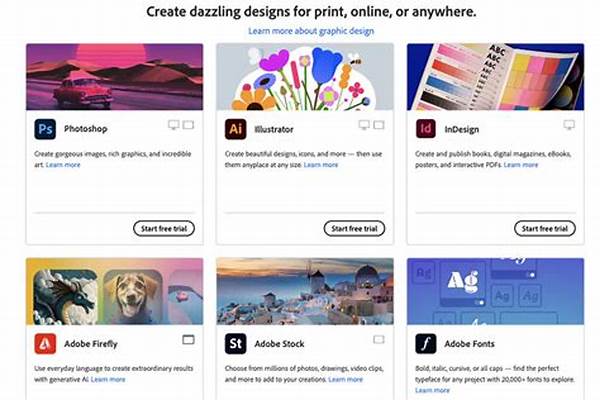Click the Adobe Stock St icon
600x400 pixels.
pos(235,343)
